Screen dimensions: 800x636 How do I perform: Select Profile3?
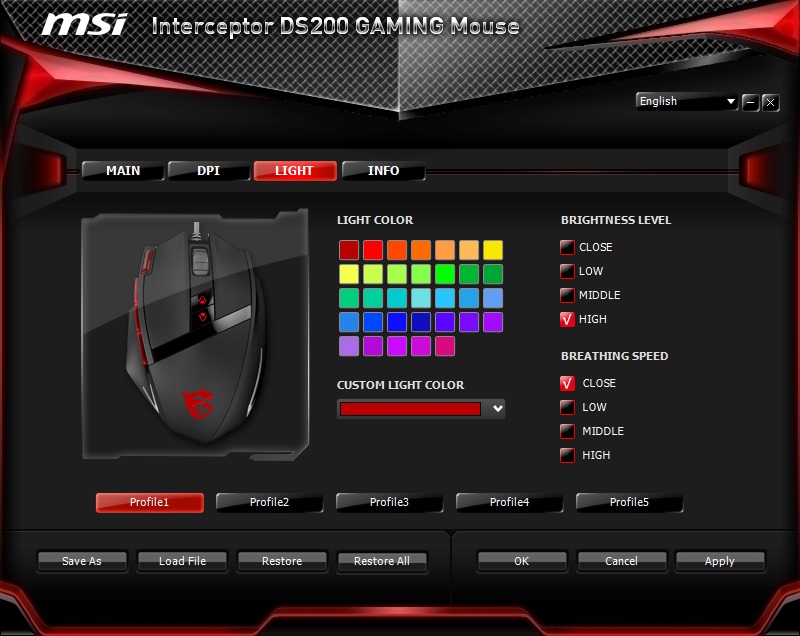(x=389, y=502)
